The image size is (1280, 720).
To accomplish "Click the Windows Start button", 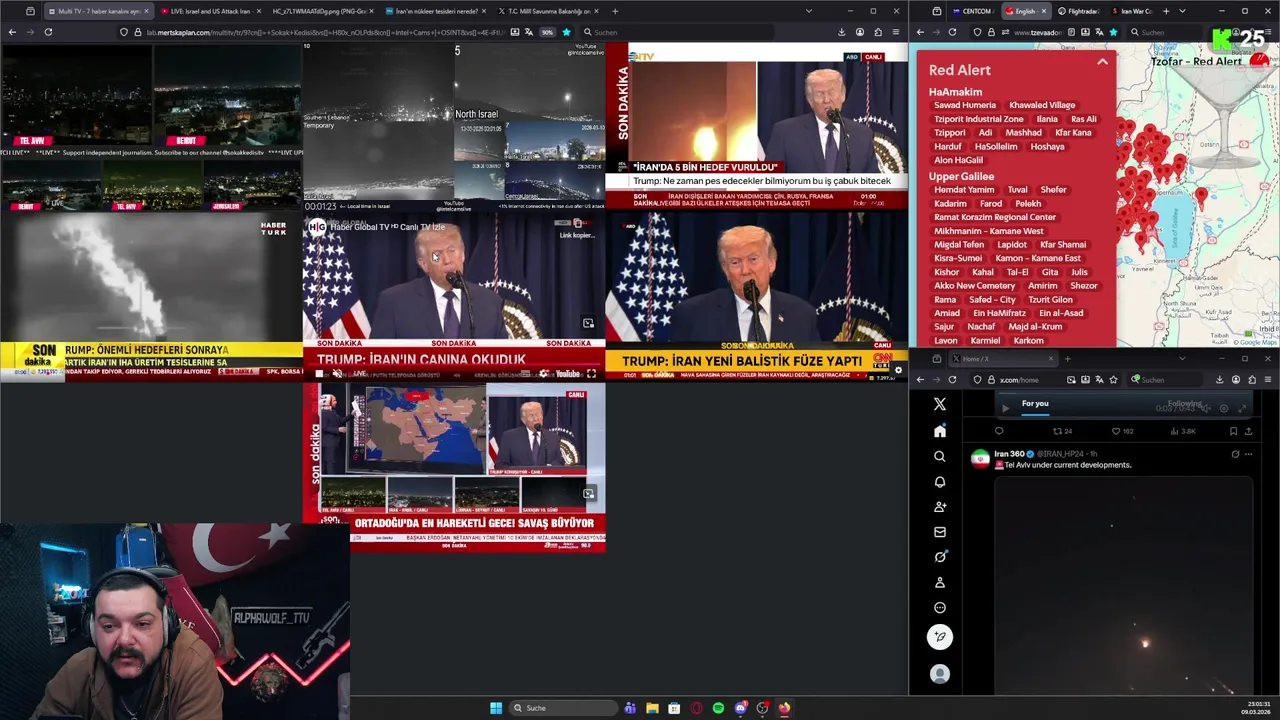I will [496, 708].
